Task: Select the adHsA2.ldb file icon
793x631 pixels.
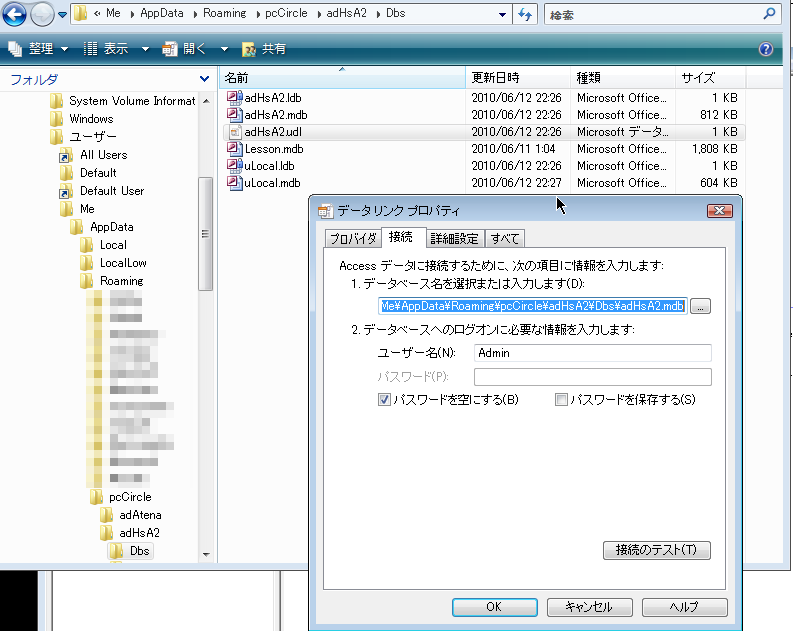Action: [234, 98]
